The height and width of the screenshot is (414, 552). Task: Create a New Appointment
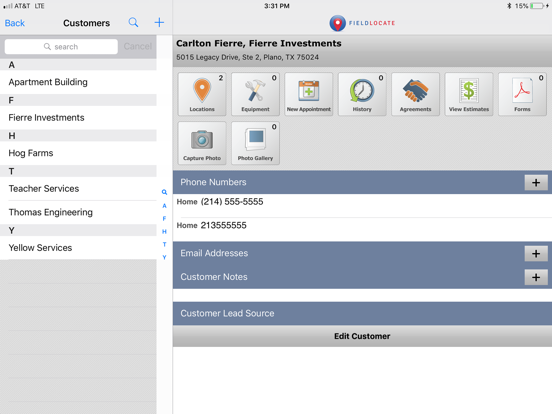(x=309, y=94)
